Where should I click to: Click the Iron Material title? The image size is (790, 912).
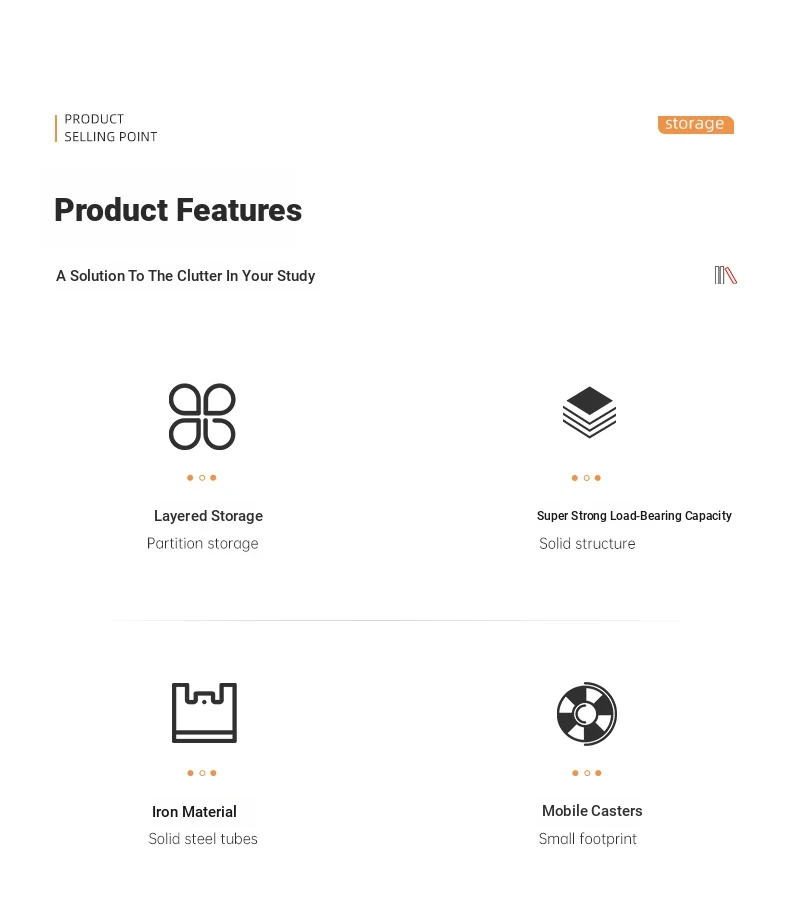coord(194,811)
